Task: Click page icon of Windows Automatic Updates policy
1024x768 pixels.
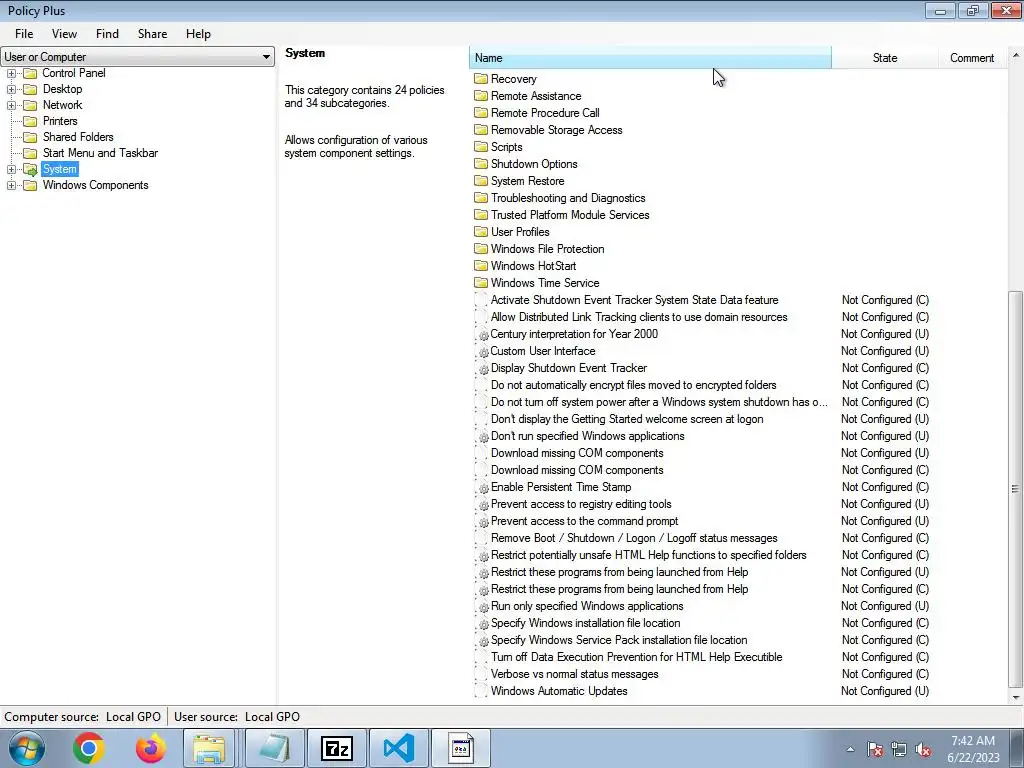Action: (x=482, y=691)
